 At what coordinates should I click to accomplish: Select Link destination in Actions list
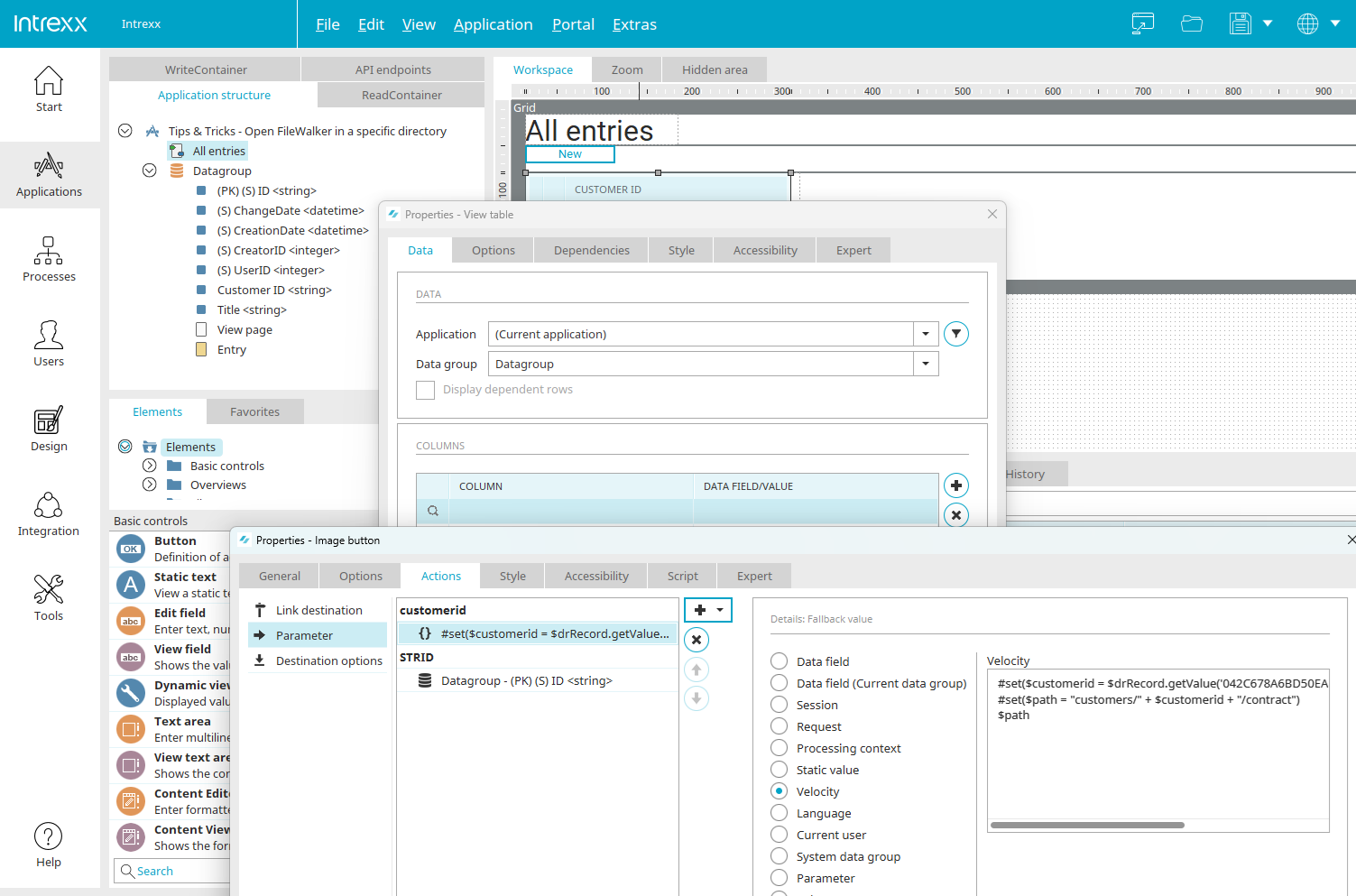pos(318,610)
